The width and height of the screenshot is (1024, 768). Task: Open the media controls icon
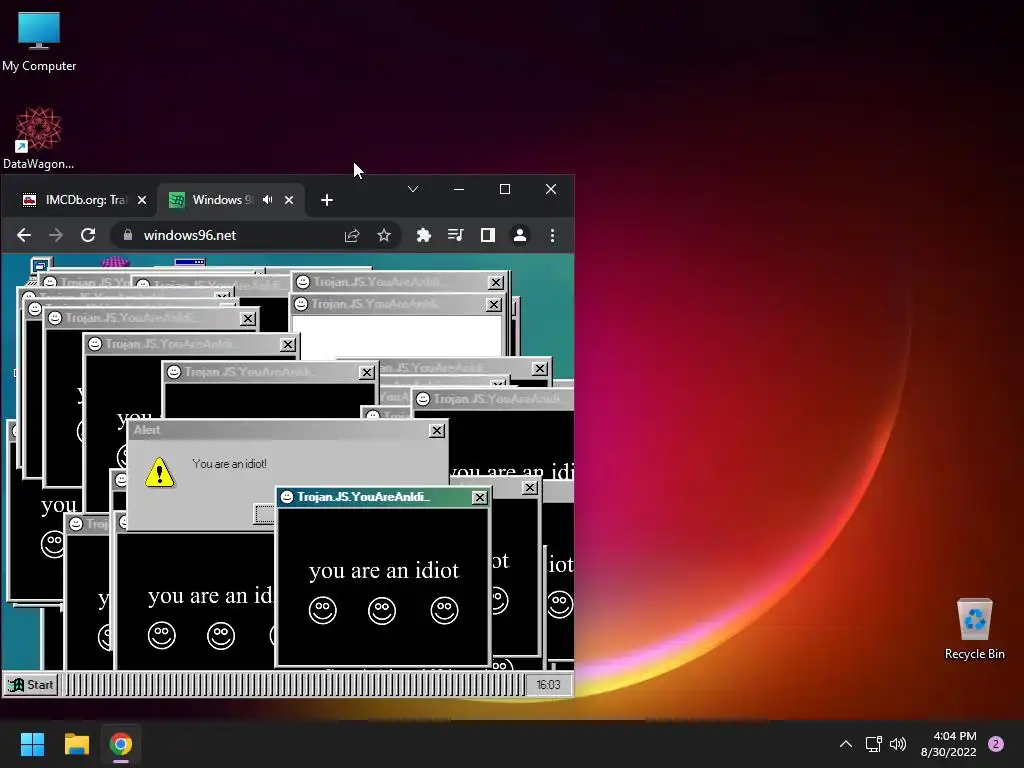click(x=456, y=235)
